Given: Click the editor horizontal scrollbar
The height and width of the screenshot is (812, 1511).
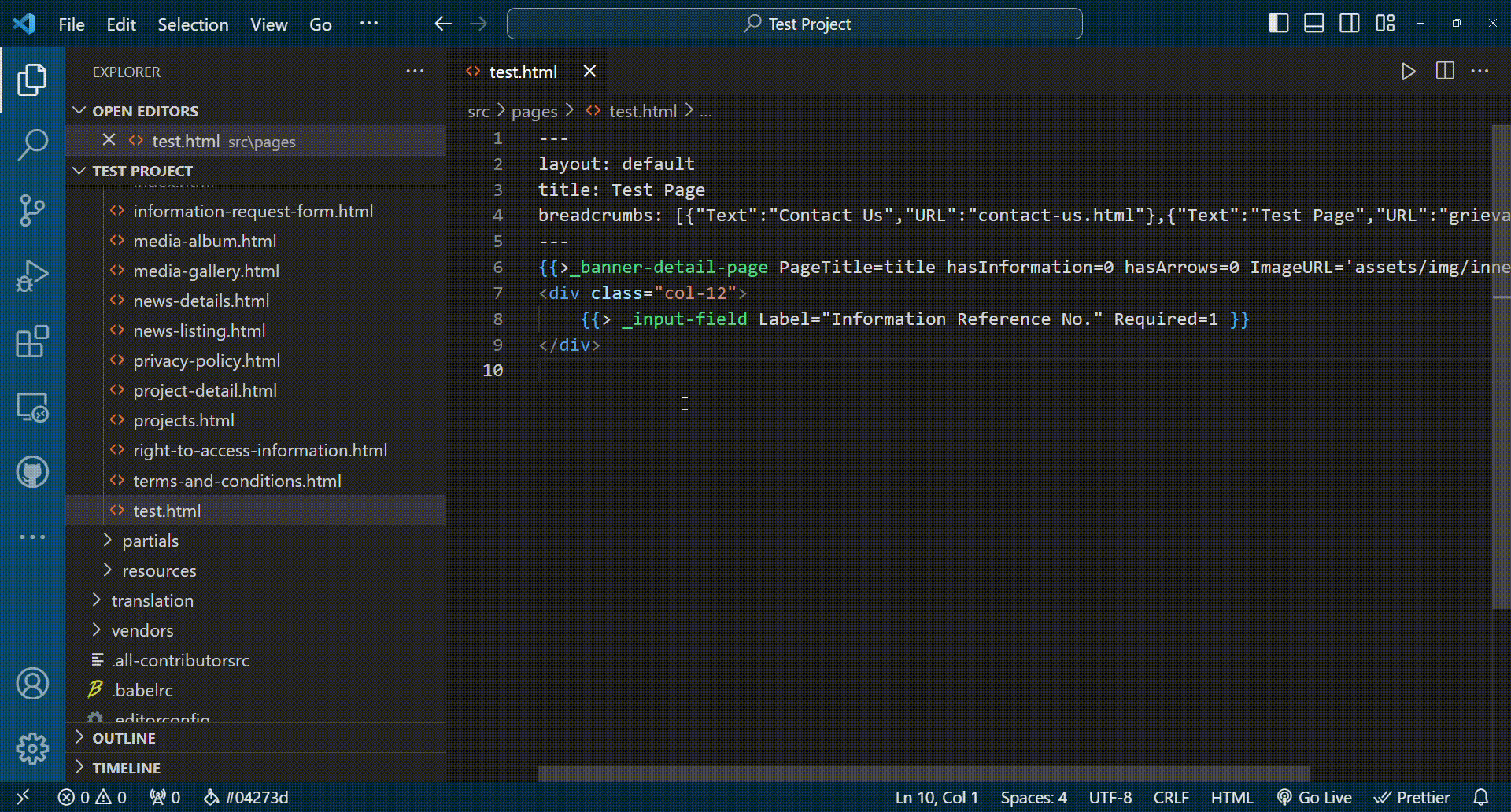Looking at the screenshot, I should [x=923, y=774].
